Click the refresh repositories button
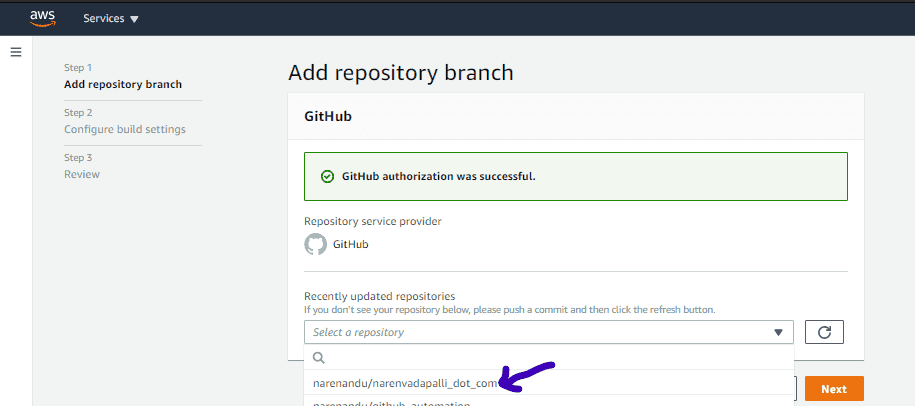 click(824, 332)
